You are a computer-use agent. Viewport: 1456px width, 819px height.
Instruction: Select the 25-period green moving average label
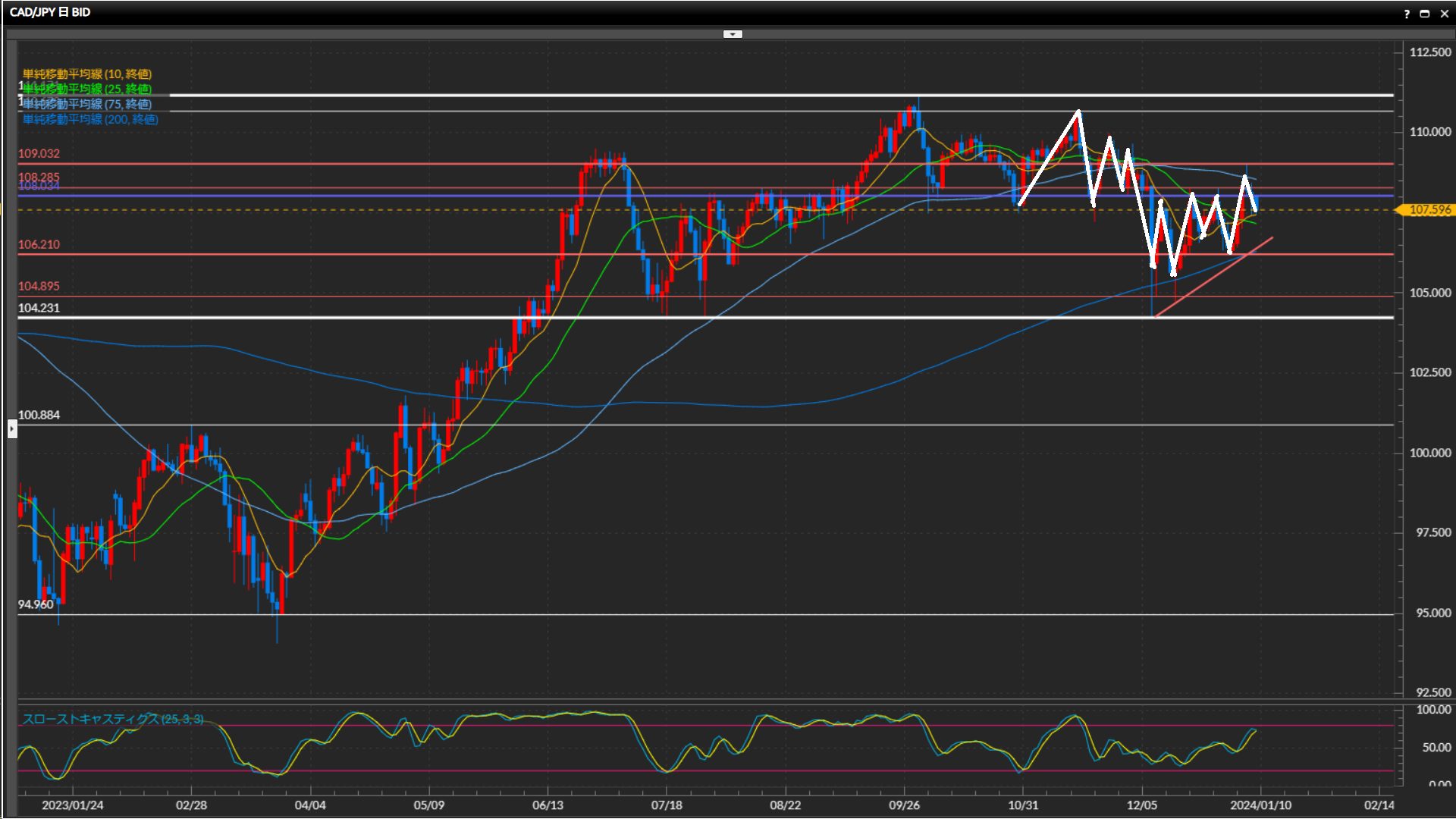tap(86, 89)
